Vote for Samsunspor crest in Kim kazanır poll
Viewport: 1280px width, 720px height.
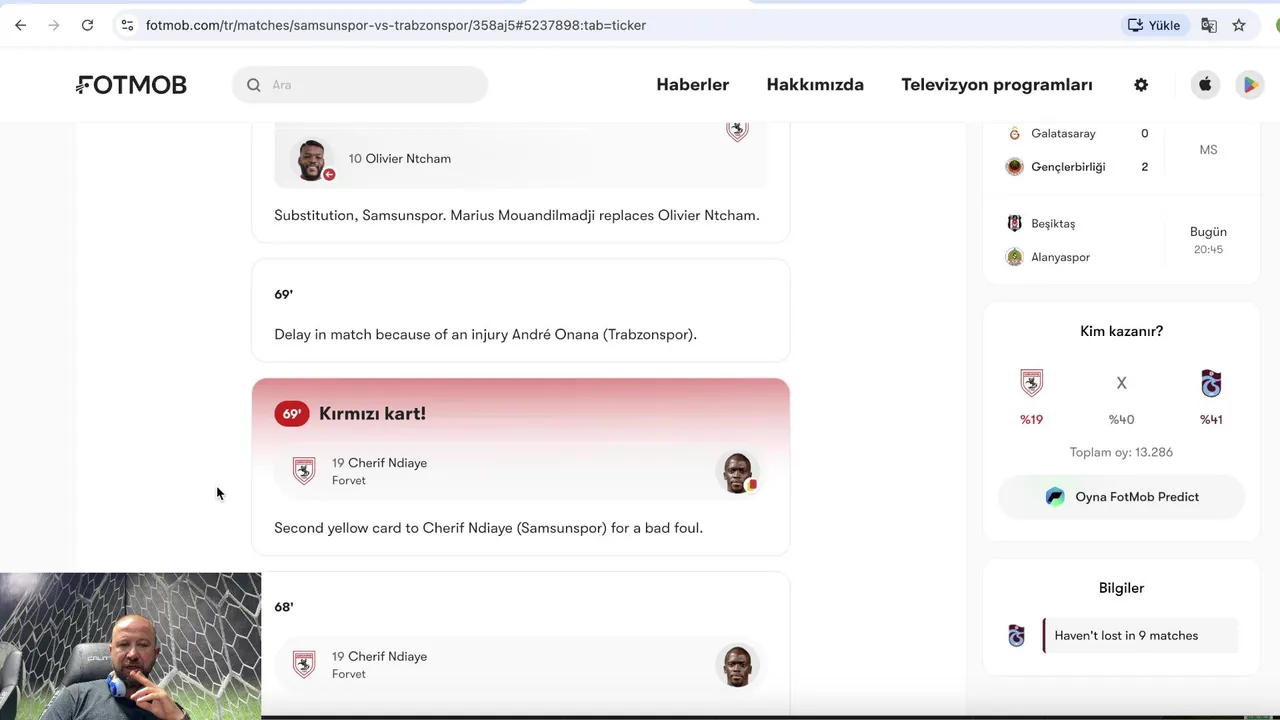[x=1031, y=383]
